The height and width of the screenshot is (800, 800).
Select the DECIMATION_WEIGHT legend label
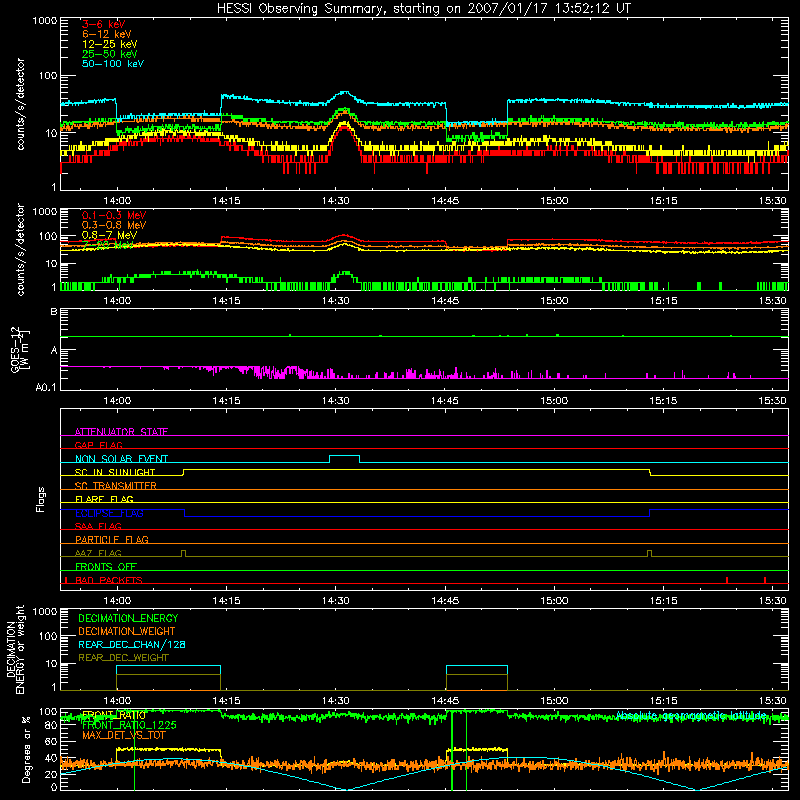(x=127, y=631)
